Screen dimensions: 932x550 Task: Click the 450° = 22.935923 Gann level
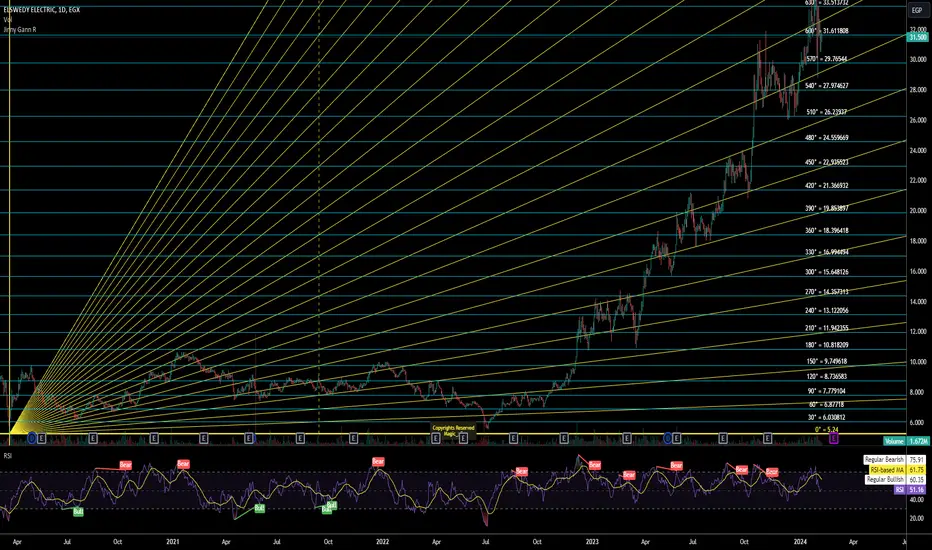827,162
